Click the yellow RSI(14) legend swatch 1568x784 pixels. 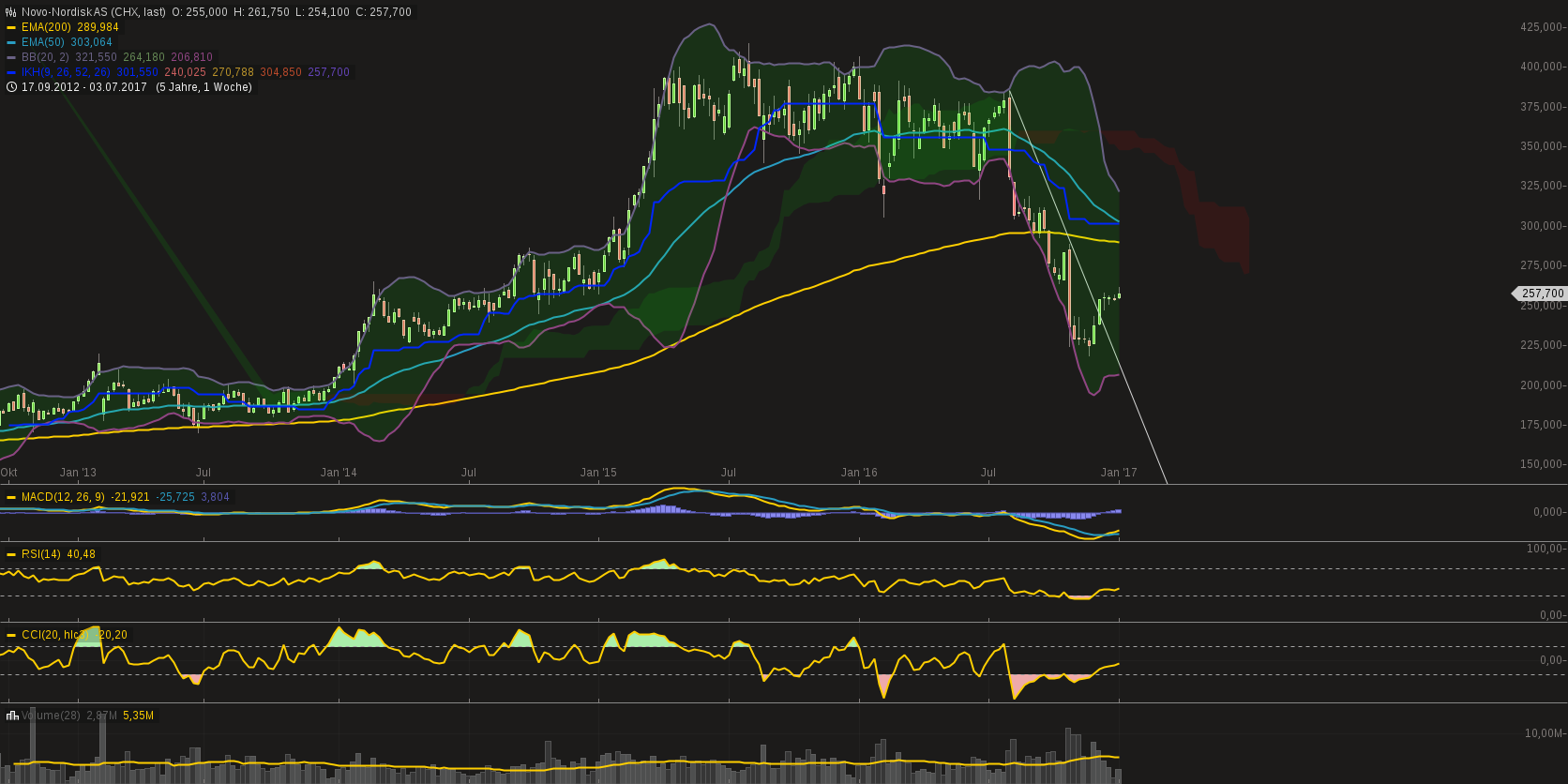tap(11, 554)
